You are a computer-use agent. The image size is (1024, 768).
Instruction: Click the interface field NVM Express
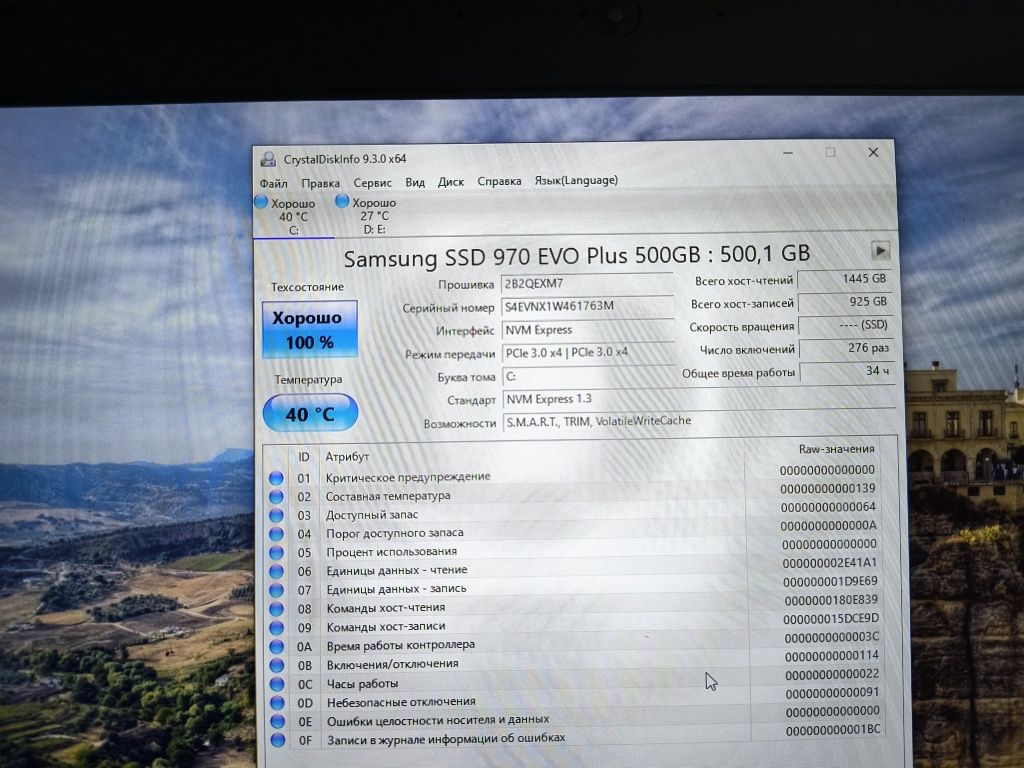pos(588,330)
